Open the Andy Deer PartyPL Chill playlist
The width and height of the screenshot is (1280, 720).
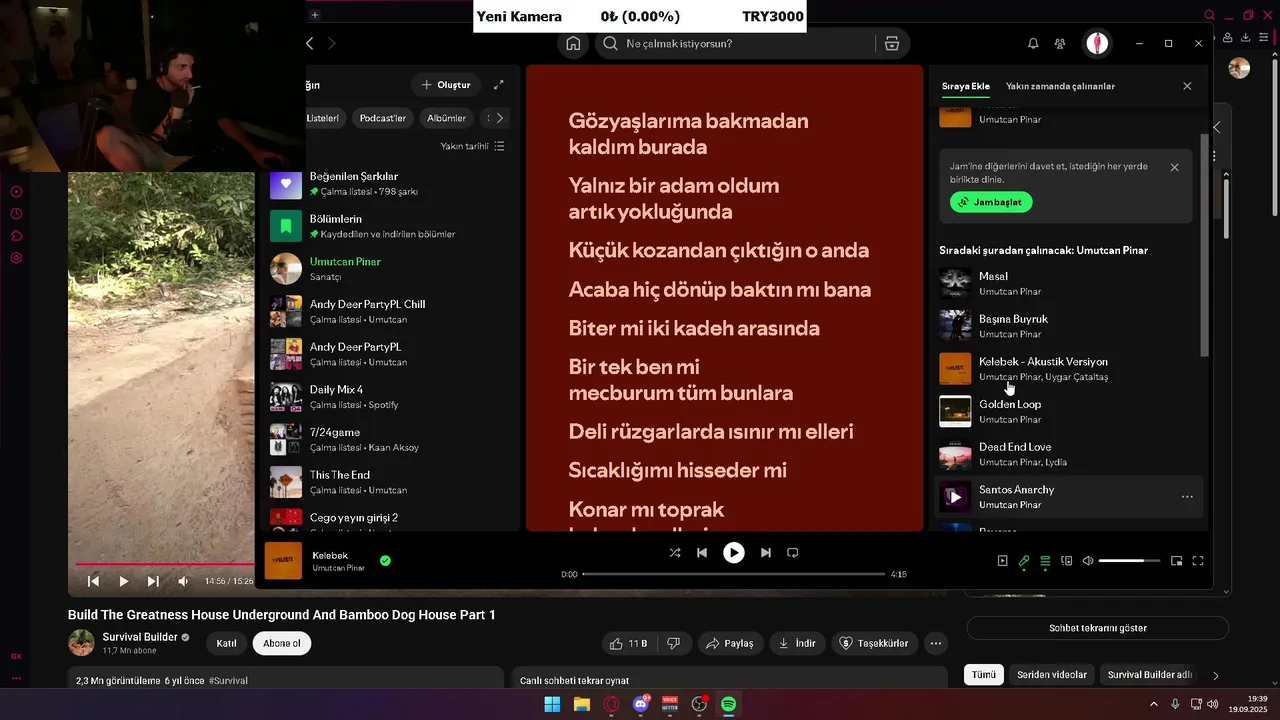click(390, 311)
